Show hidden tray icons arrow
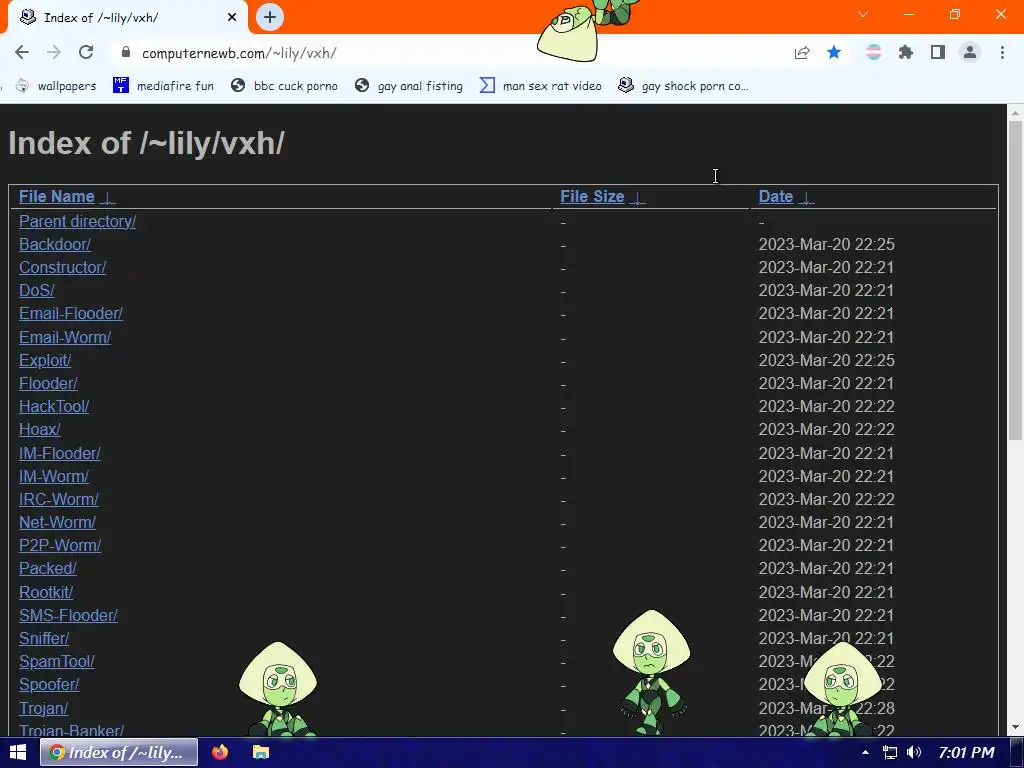 point(865,752)
